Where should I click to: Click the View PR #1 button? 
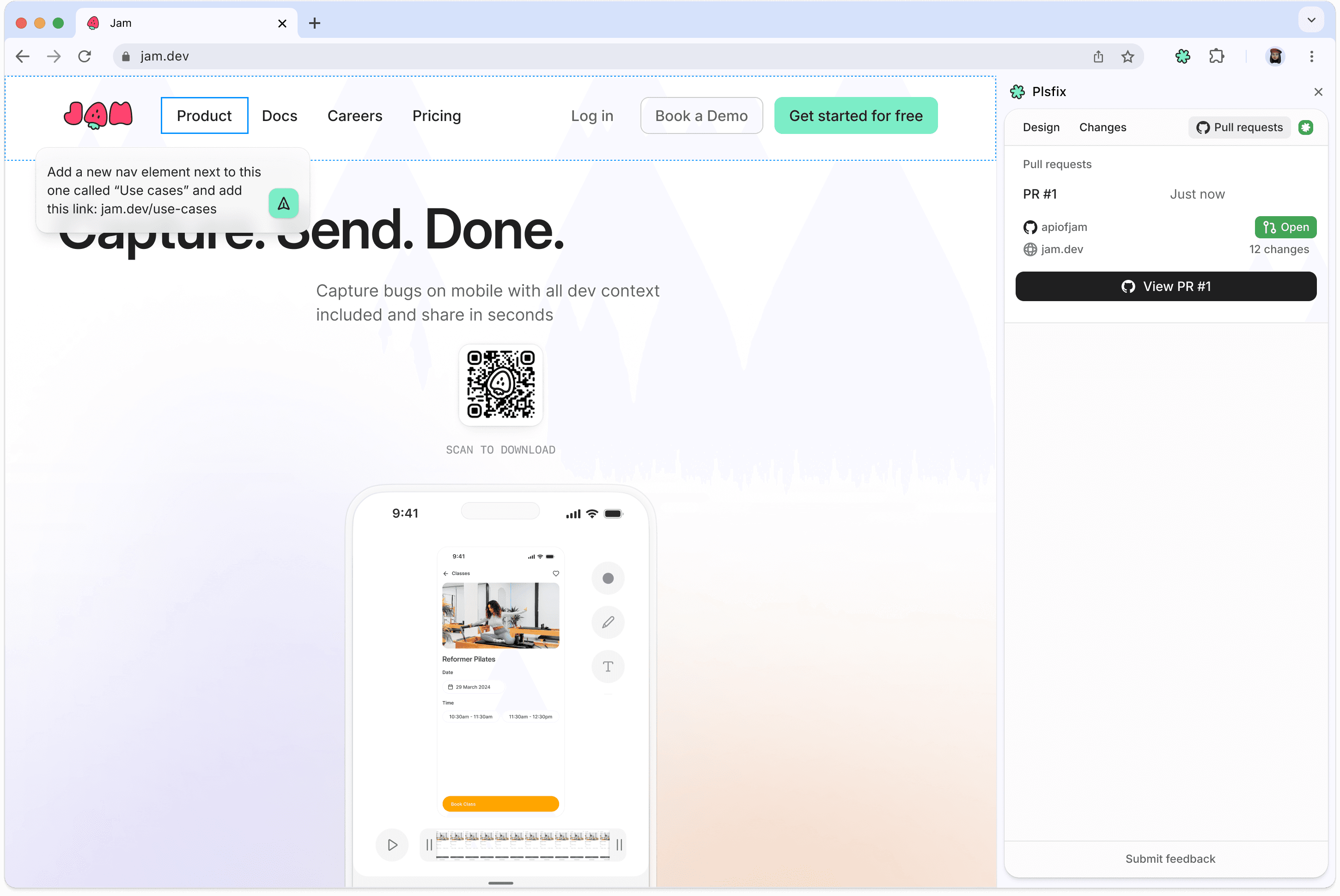[1166, 286]
